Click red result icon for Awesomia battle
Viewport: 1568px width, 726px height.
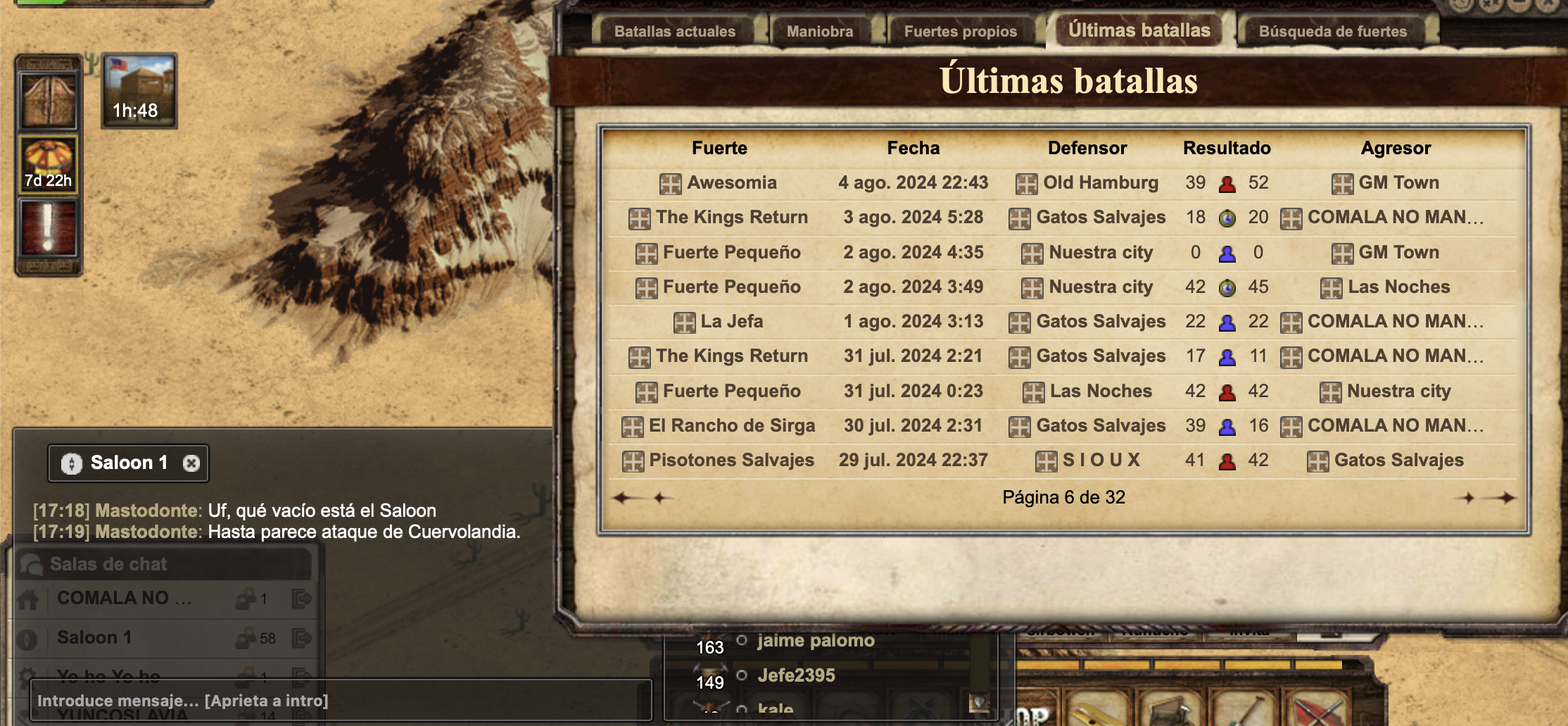1227,184
